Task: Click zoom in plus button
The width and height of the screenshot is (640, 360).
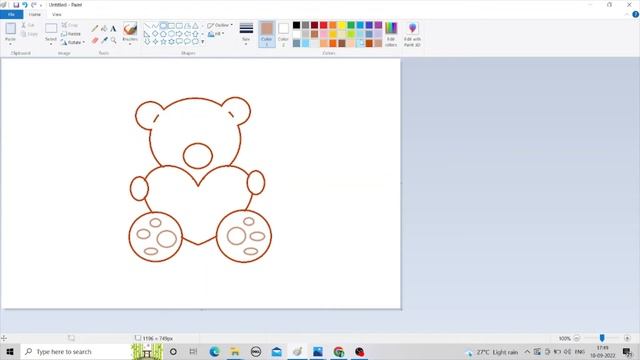Action: click(x=627, y=338)
